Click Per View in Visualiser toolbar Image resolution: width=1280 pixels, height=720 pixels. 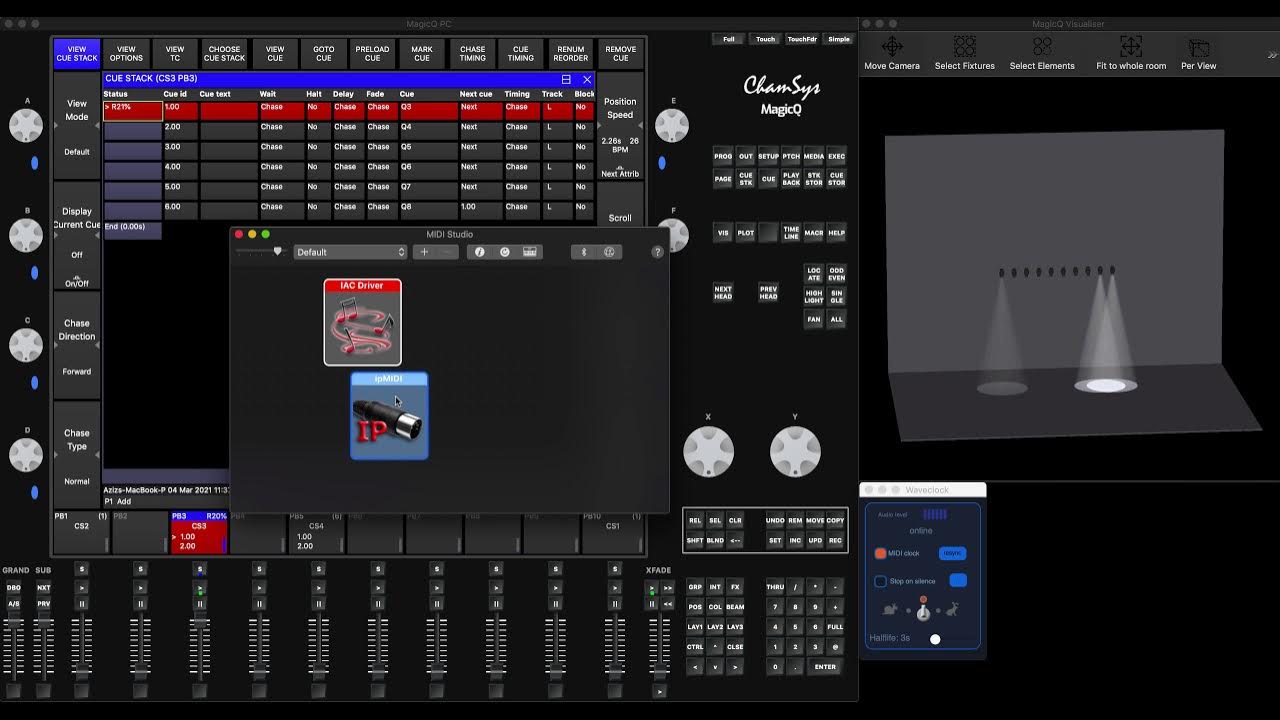click(x=1198, y=54)
